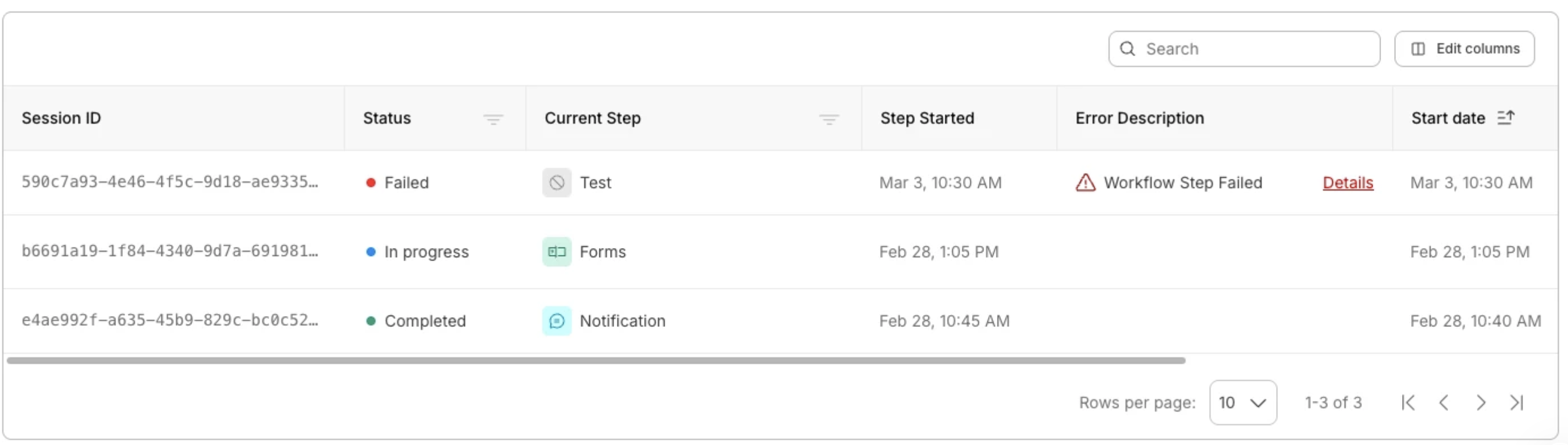This screenshot has width=1568, height=445.
Task: Go to the first page
Action: click(x=1408, y=402)
